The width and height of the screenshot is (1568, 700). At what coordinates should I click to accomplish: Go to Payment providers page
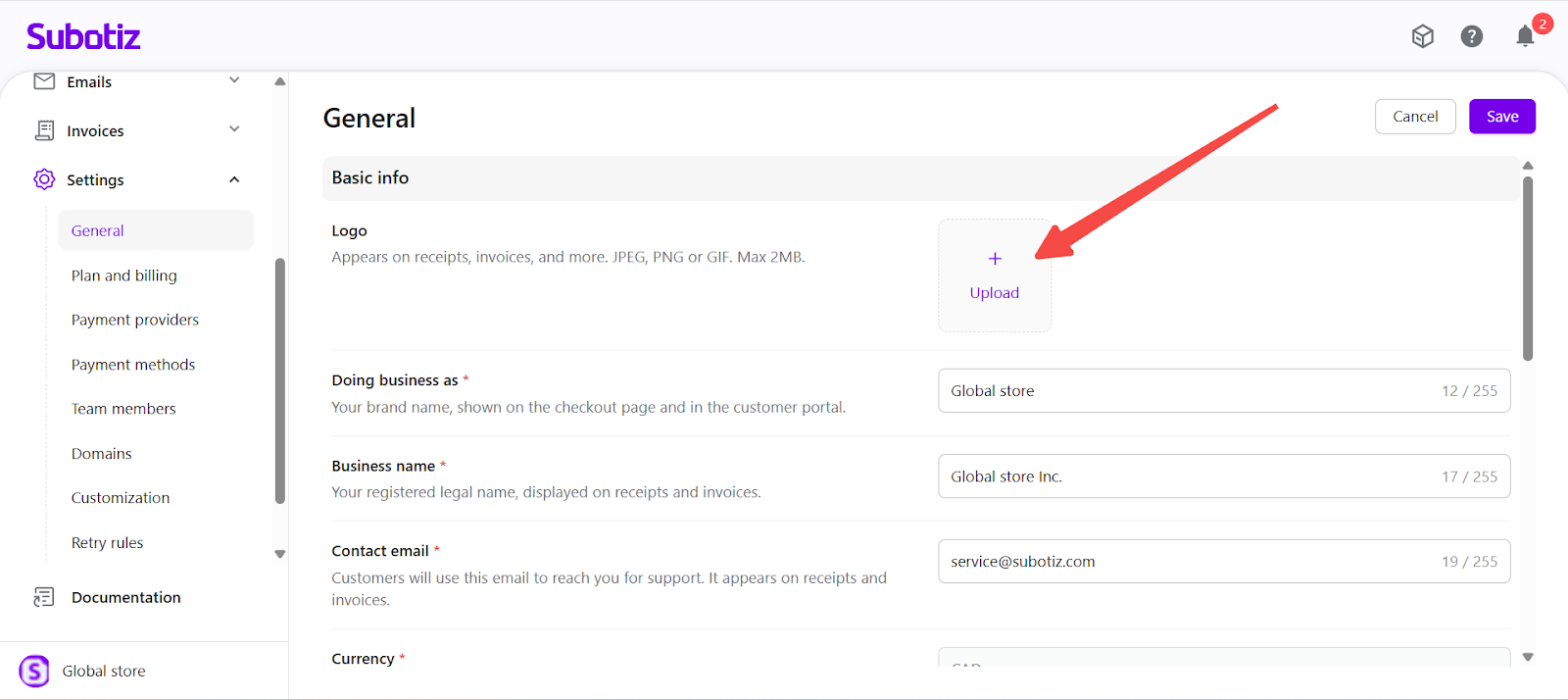click(x=134, y=320)
